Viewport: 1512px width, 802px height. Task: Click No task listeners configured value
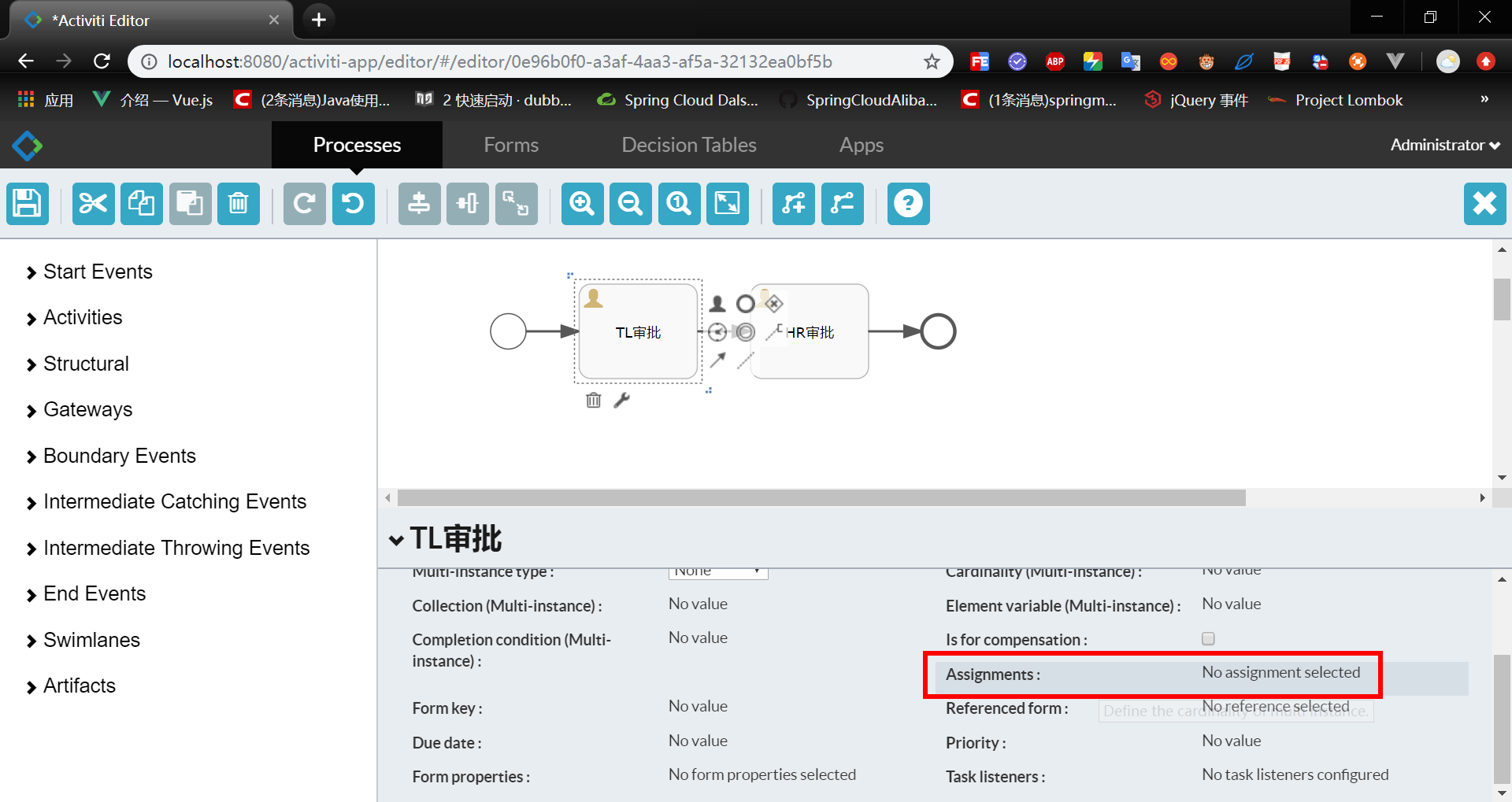click(1295, 774)
